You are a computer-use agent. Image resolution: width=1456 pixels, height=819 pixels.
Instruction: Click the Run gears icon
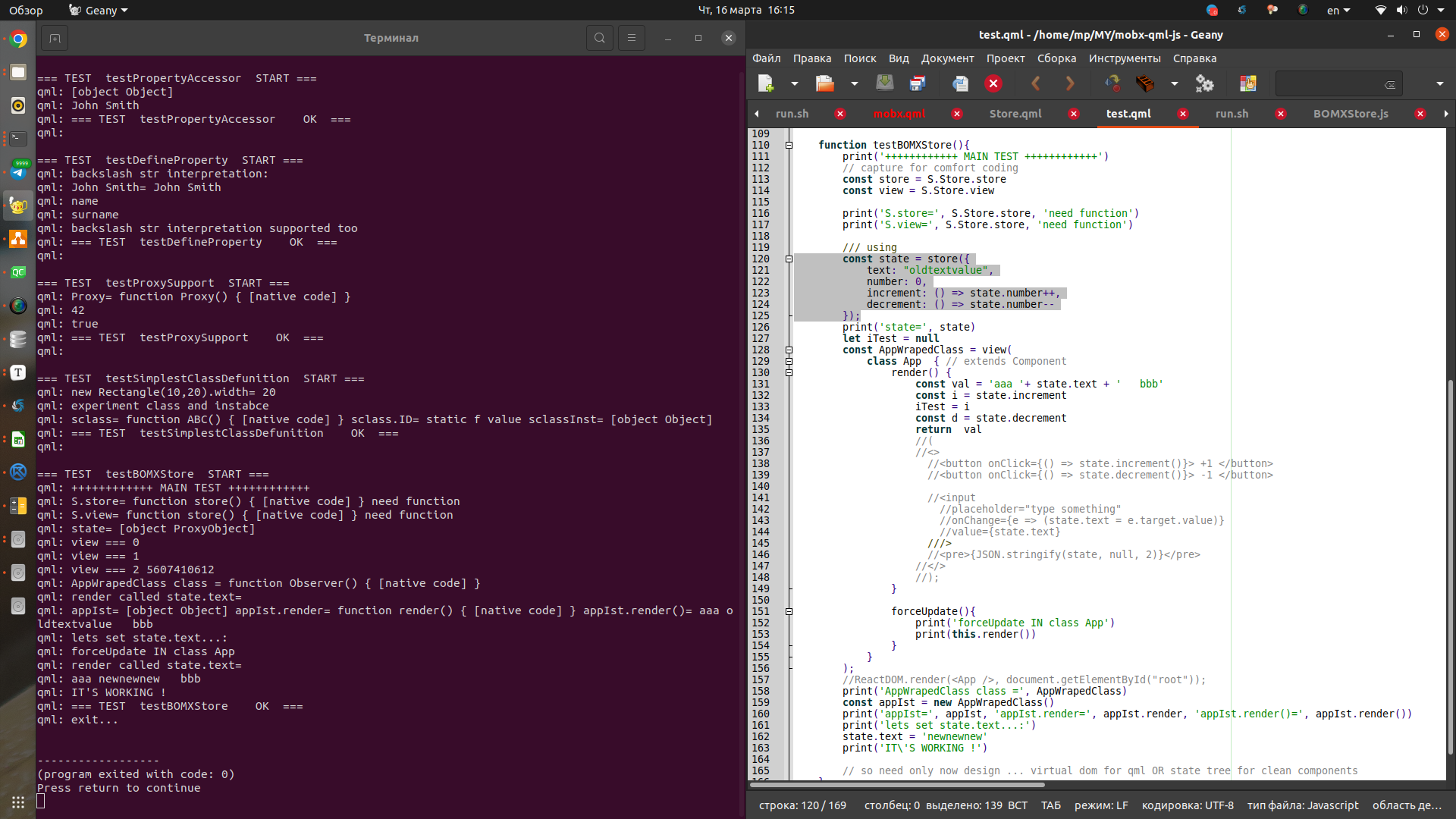[1204, 83]
